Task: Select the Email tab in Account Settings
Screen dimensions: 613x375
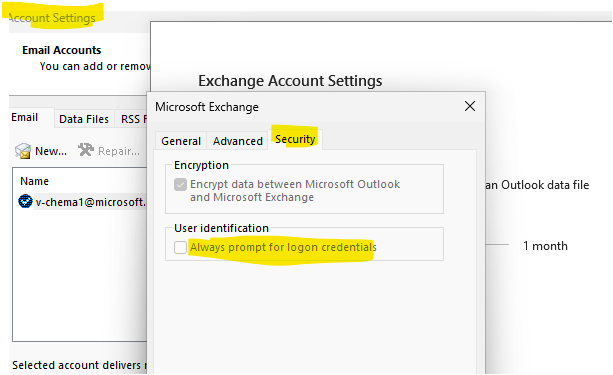Action: click(25, 117)
